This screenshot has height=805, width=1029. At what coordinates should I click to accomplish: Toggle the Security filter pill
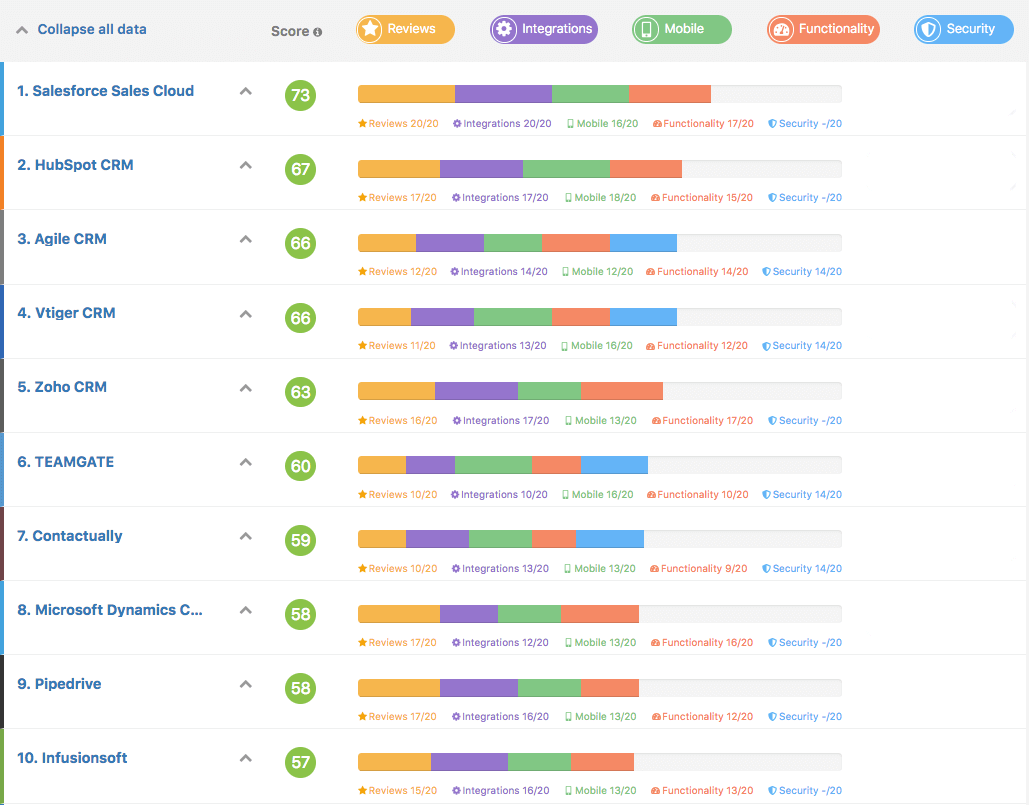tap(964, 30)
